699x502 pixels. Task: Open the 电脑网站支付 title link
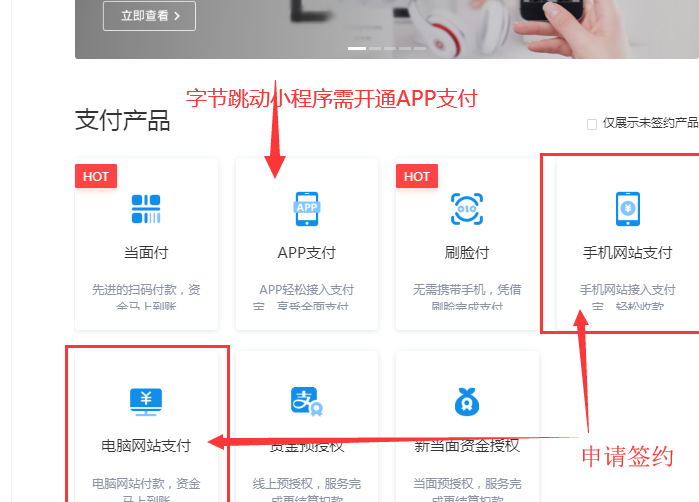(146, 445)
